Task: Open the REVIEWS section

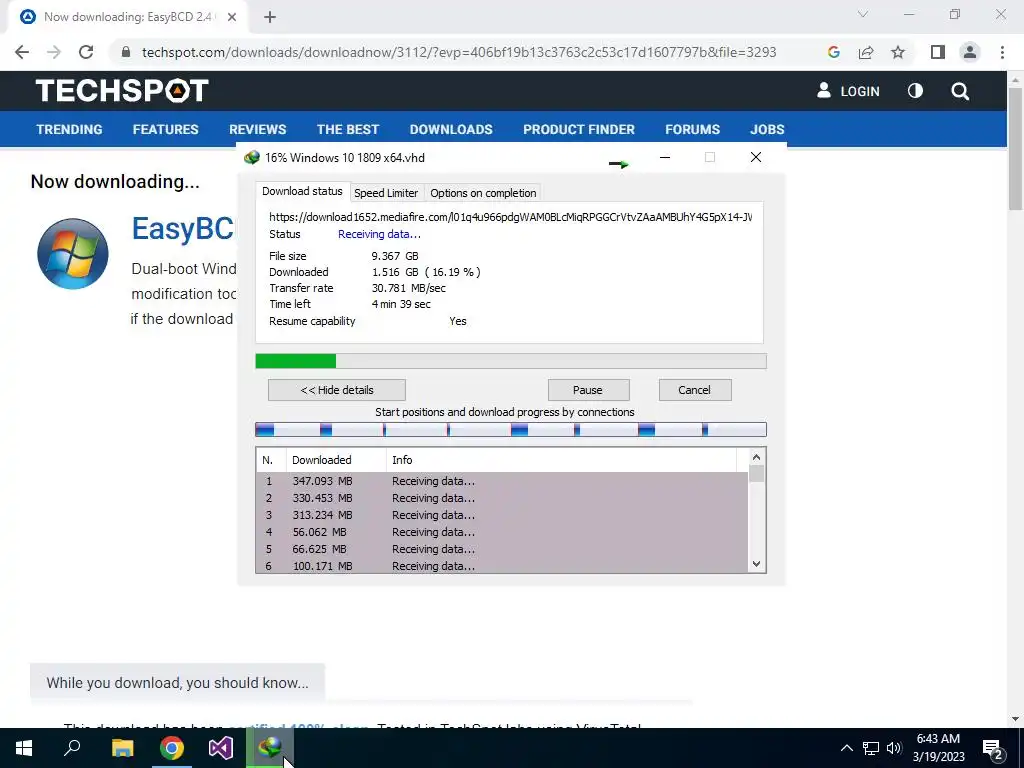Action: 257,129
